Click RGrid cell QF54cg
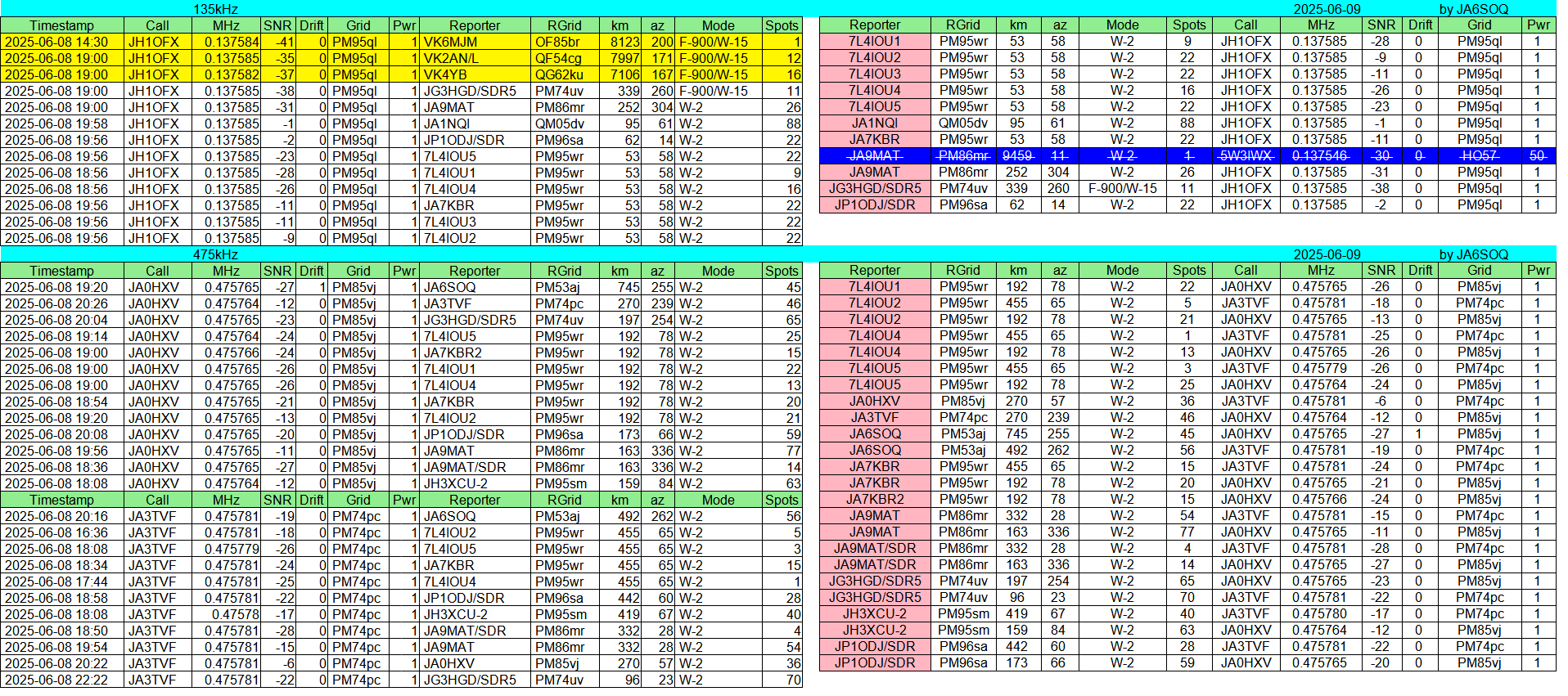 (x=565, y=58)
